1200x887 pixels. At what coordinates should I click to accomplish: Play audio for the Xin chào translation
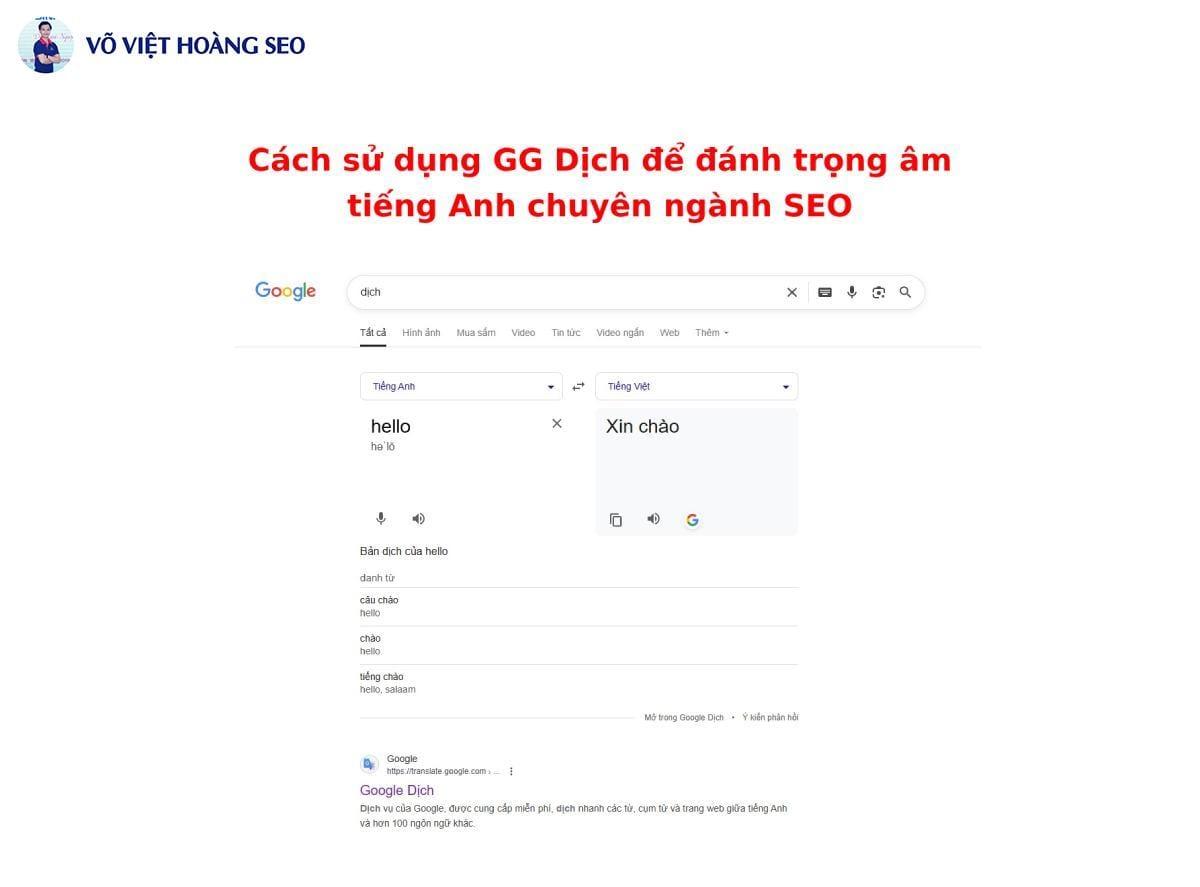[x=653, y=519]
